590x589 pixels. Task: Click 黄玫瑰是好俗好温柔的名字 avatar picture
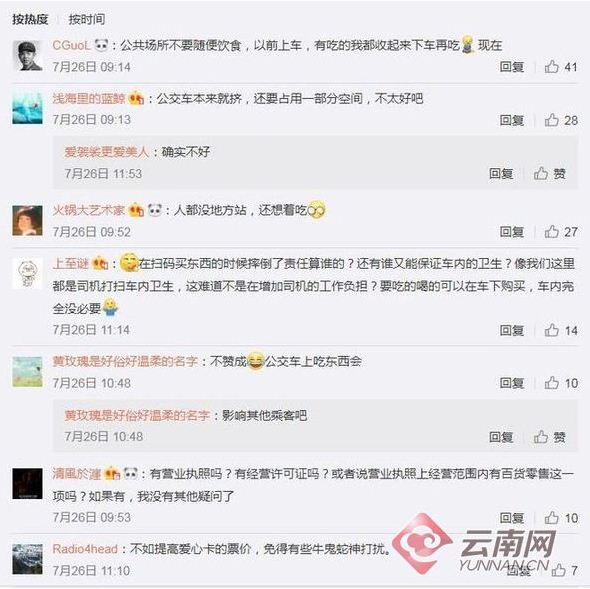pos(27,372)
